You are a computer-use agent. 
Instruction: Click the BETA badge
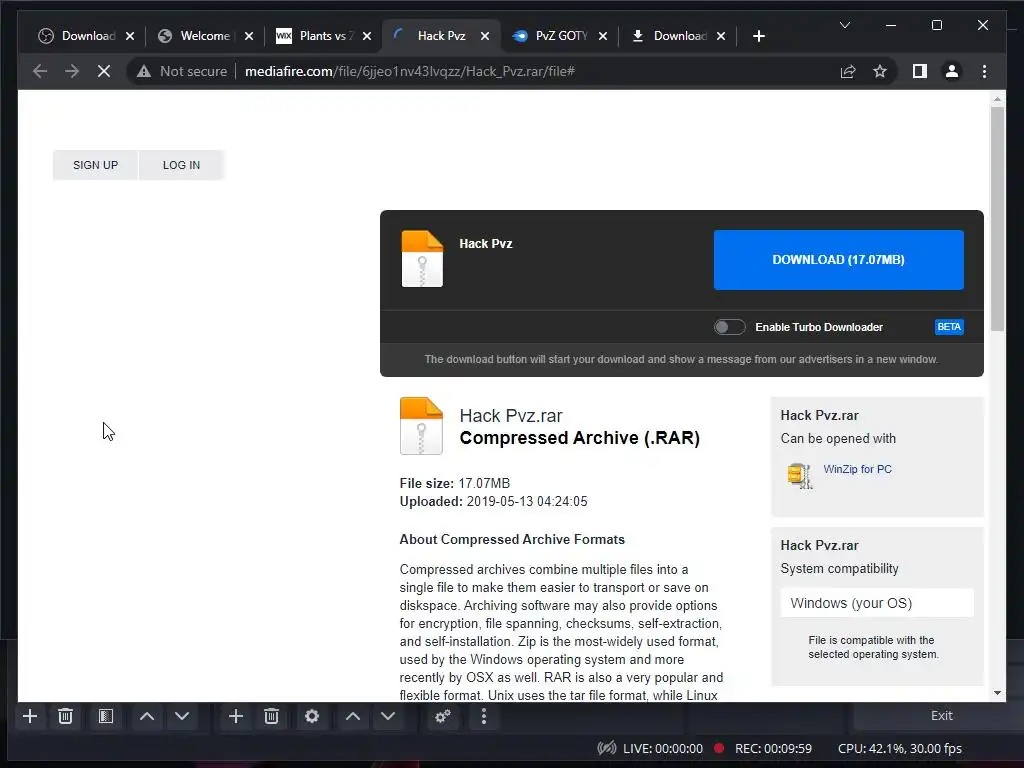click(x=949, y=327)
